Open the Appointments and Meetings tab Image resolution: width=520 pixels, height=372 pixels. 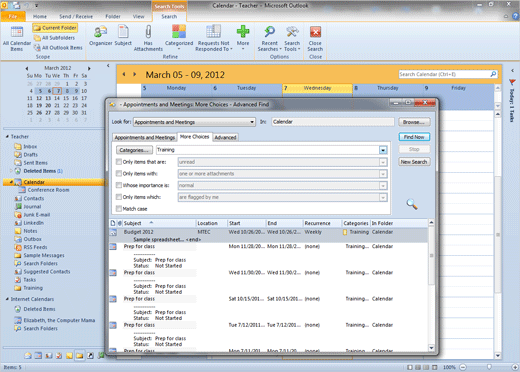(144, 138)
